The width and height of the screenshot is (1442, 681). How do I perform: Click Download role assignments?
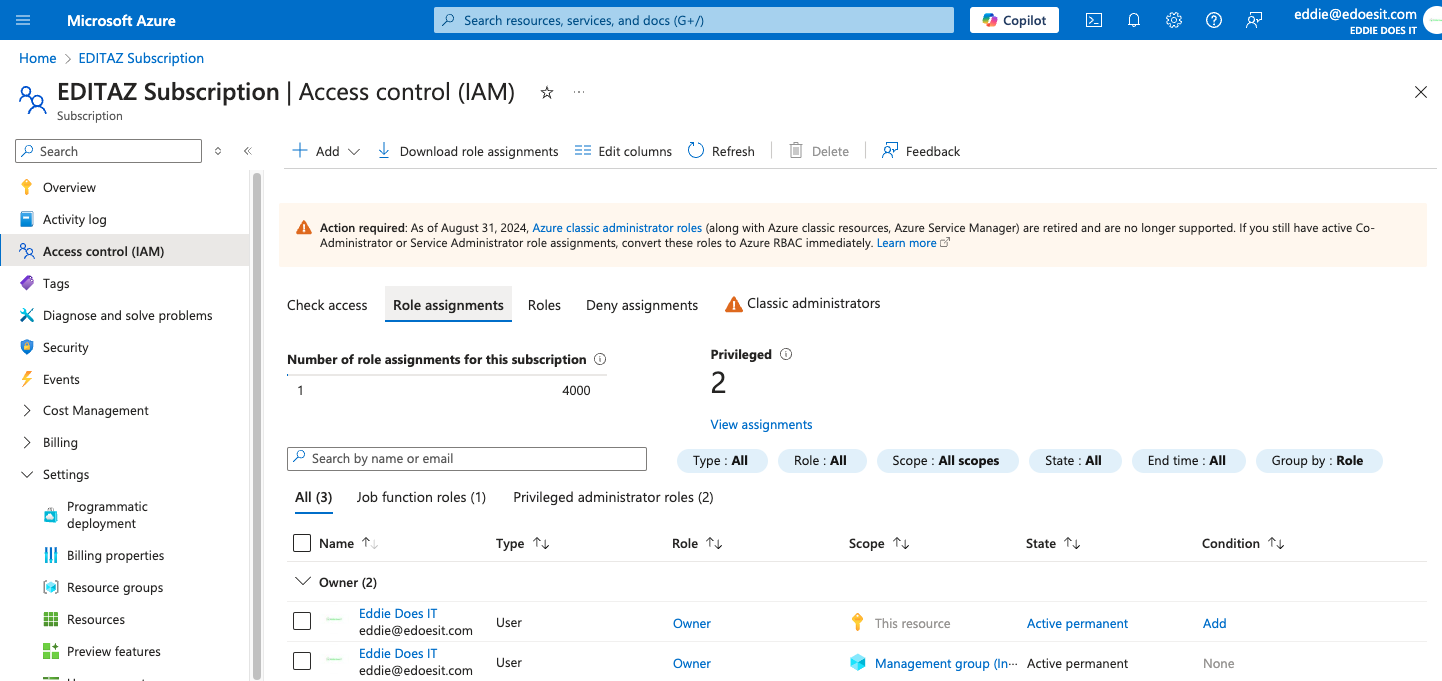point(468,151)
